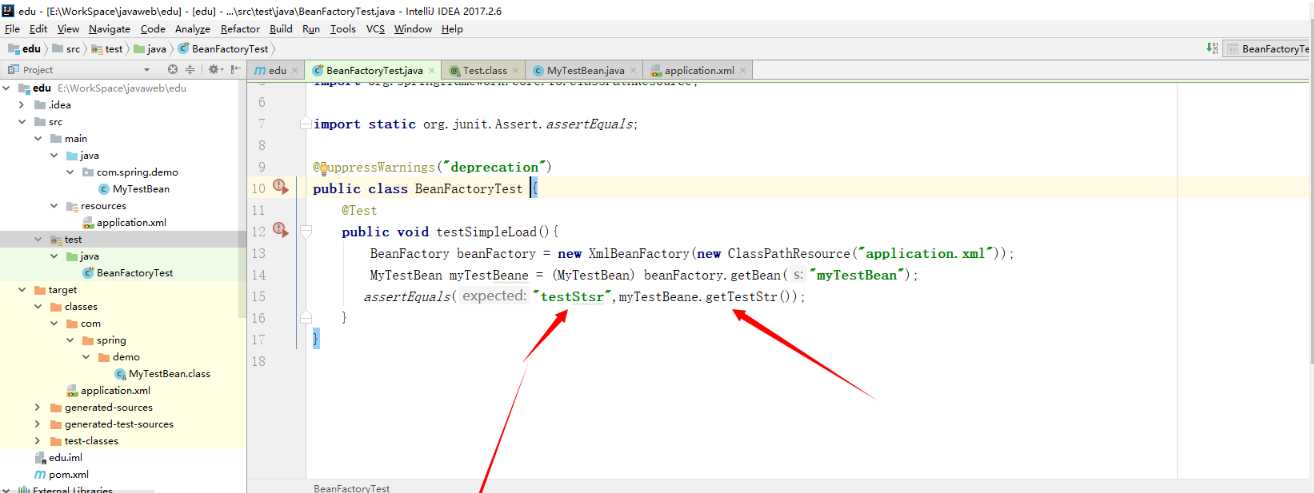Click the scroll-from-source target icon in Project panel

point(172,70)
